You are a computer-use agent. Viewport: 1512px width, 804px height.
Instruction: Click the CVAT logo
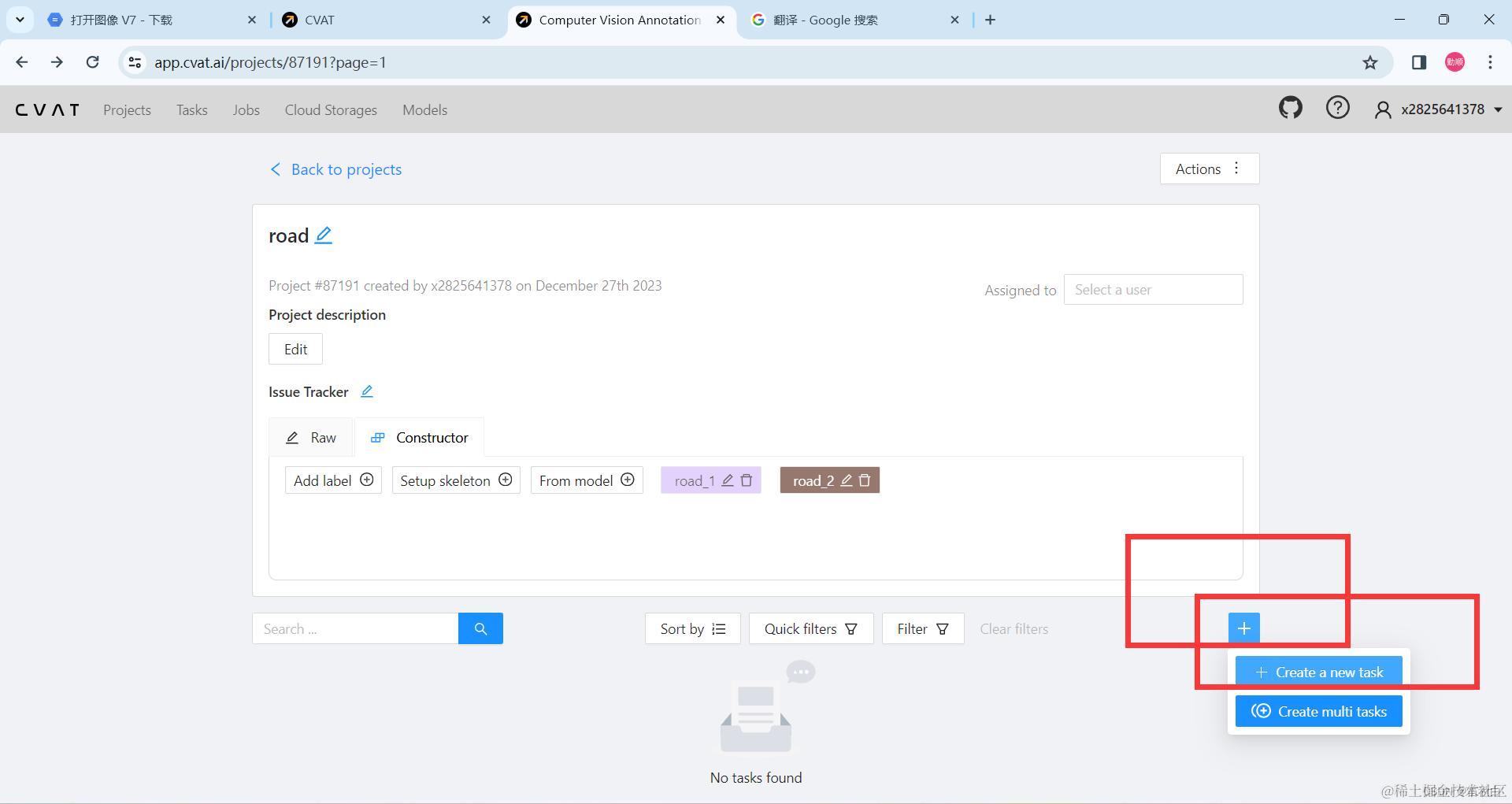point(47,109)
